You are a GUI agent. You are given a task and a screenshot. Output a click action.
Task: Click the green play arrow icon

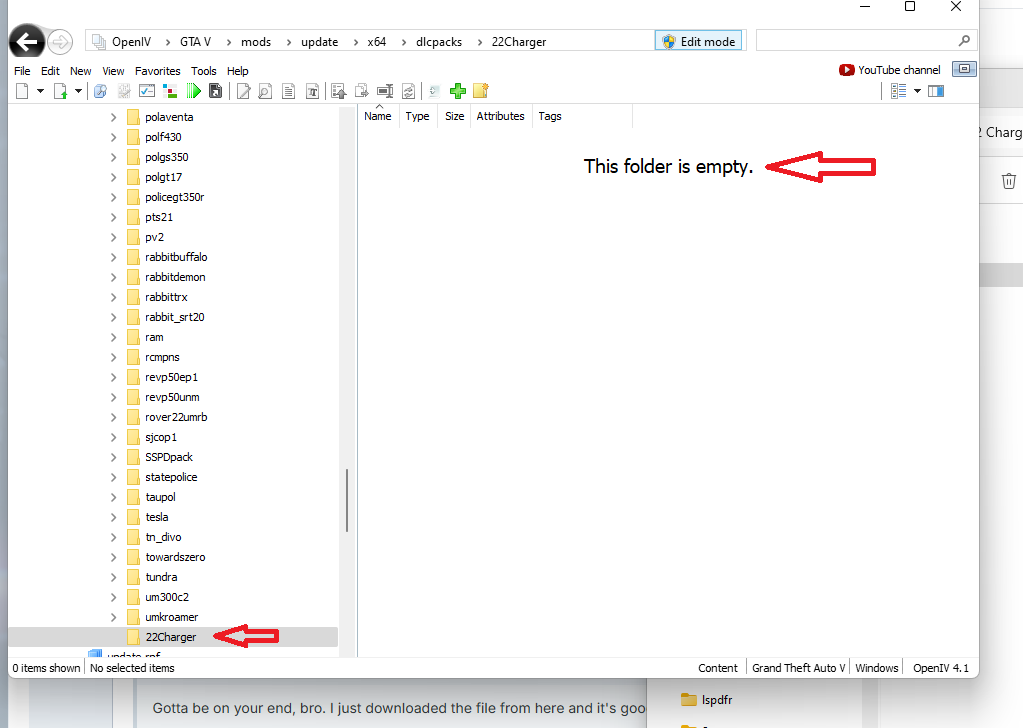coord(193,91)
